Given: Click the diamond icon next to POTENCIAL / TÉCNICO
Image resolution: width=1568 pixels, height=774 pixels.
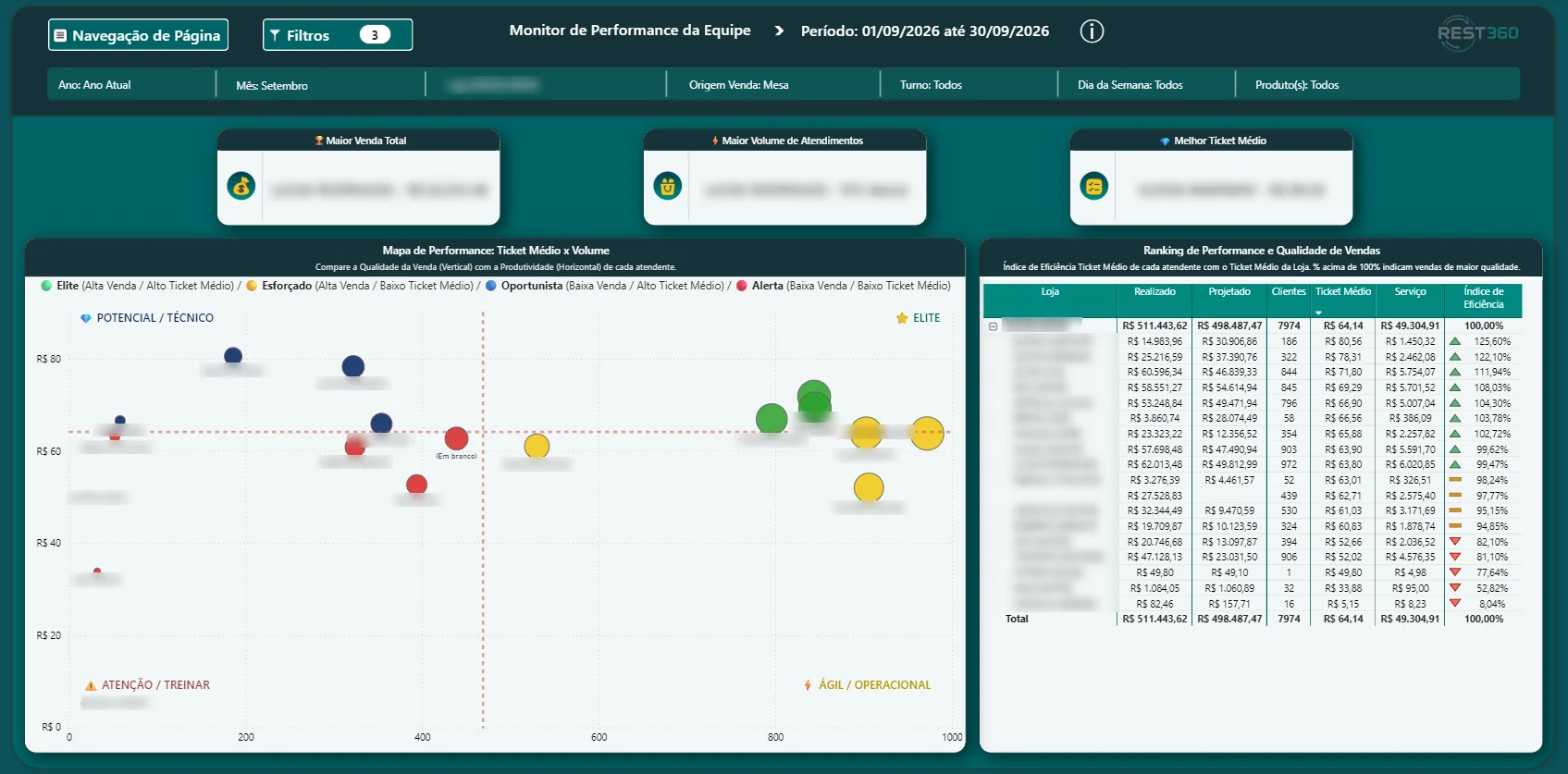Looking at the screenshot, I should (x=86, y=318).
